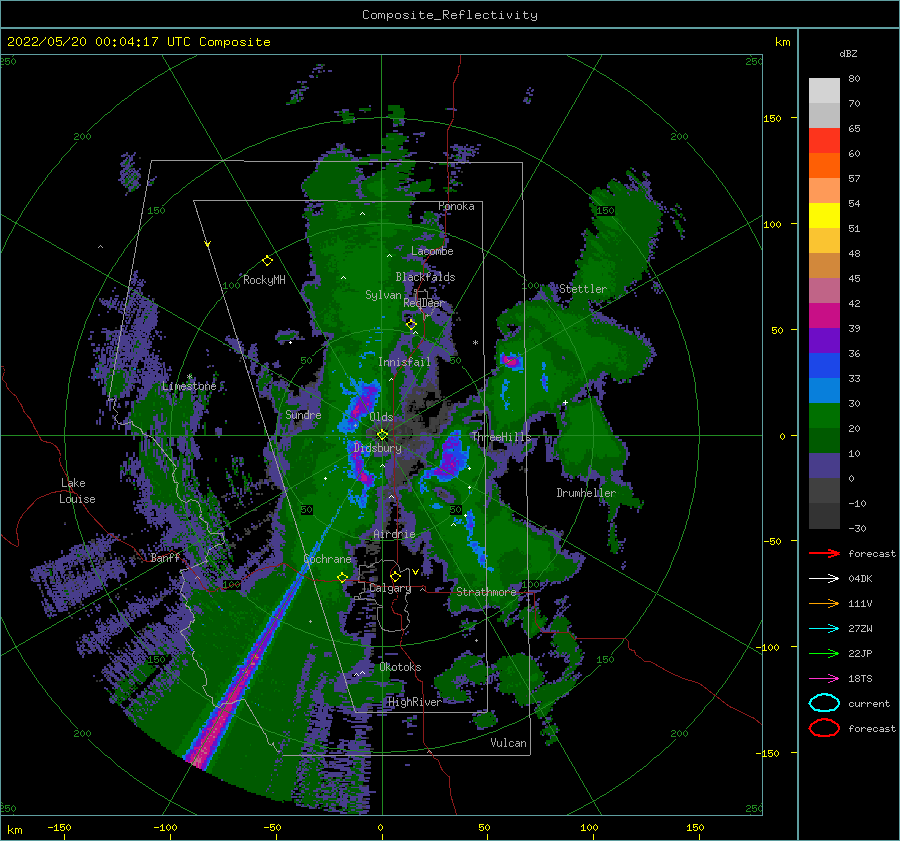This screenshot has width=900, height=841.
Task: Select the Olds label near center
Action: (381, 417)
